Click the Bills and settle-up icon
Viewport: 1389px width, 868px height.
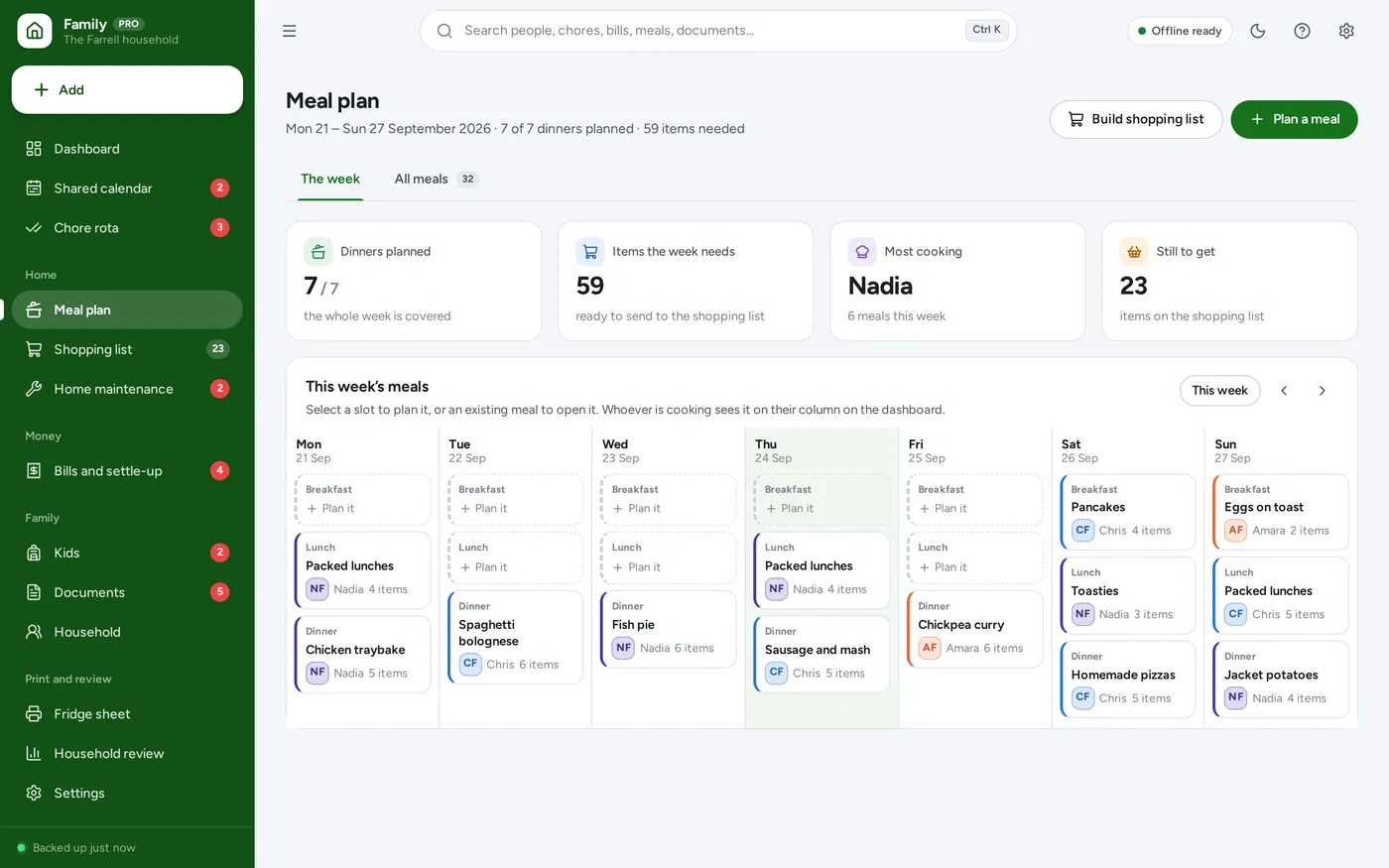click(34, 471)
